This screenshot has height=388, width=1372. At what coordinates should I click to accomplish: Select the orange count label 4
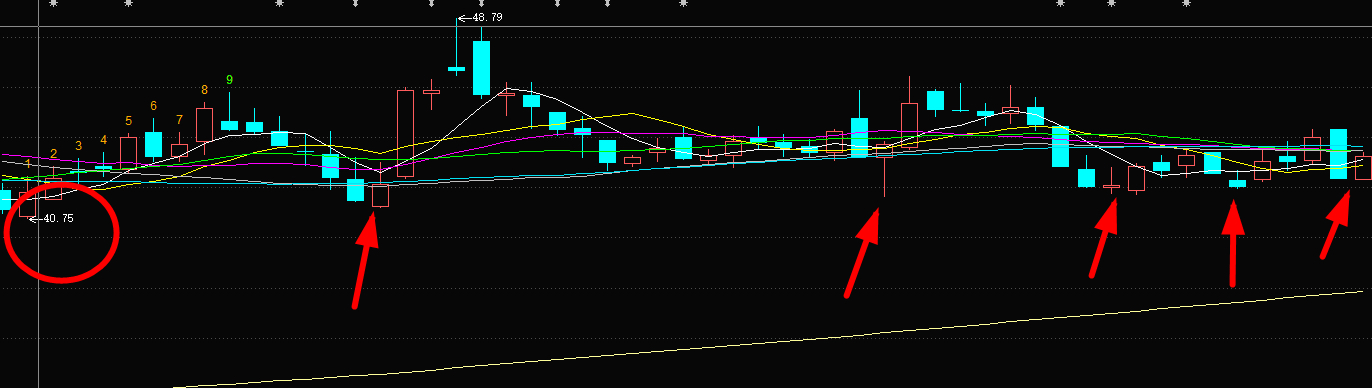click(x=103, y=140)
